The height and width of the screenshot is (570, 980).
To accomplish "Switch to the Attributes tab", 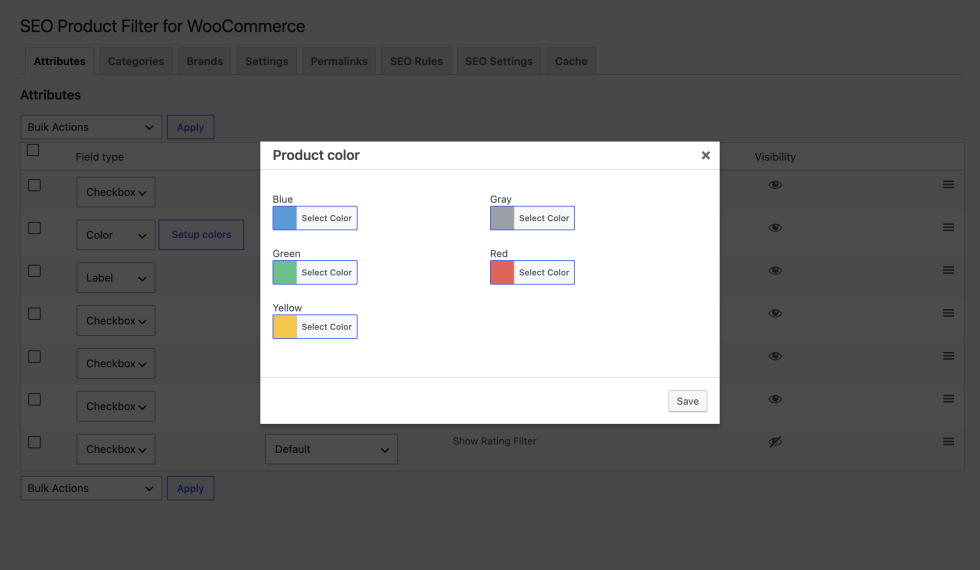I will click(x=59, y=61).
